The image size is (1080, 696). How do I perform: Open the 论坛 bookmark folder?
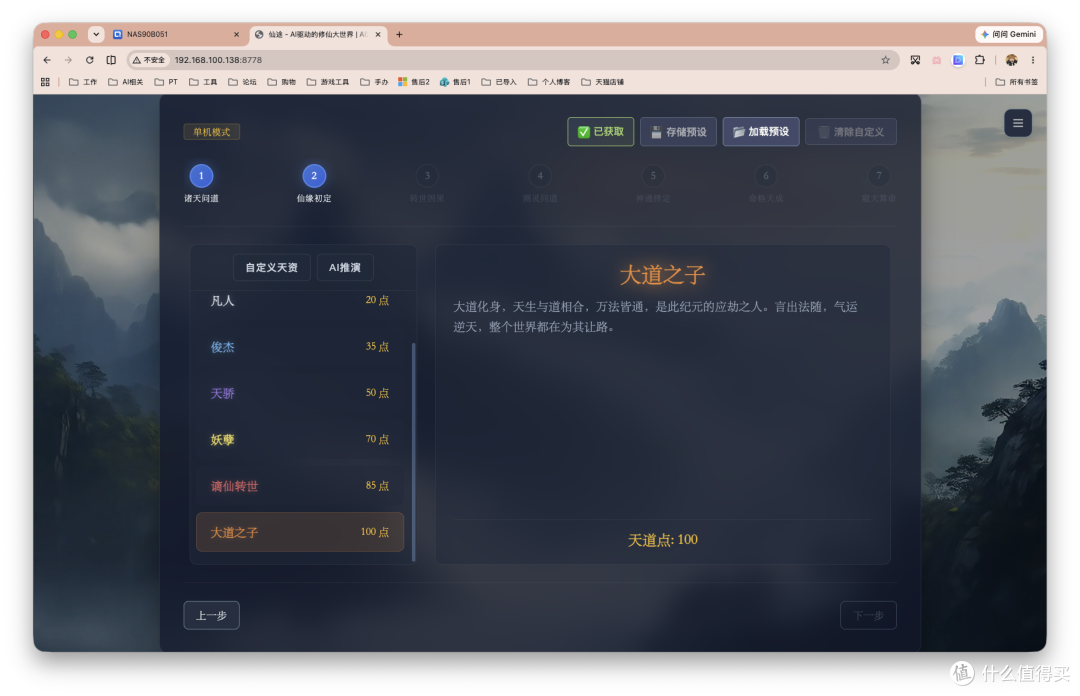click(x=242, y=82)
